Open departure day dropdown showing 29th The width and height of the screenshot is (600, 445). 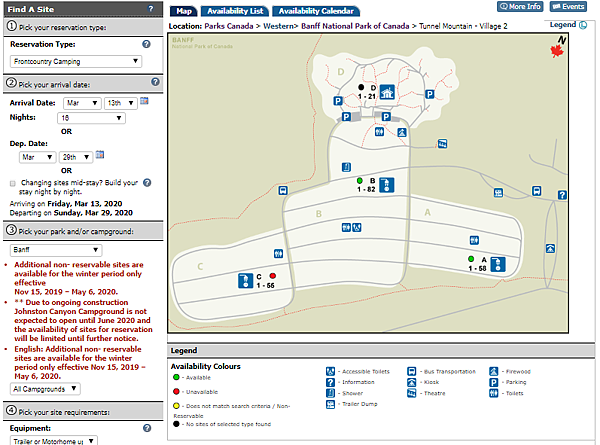click(x=76, y=157)
